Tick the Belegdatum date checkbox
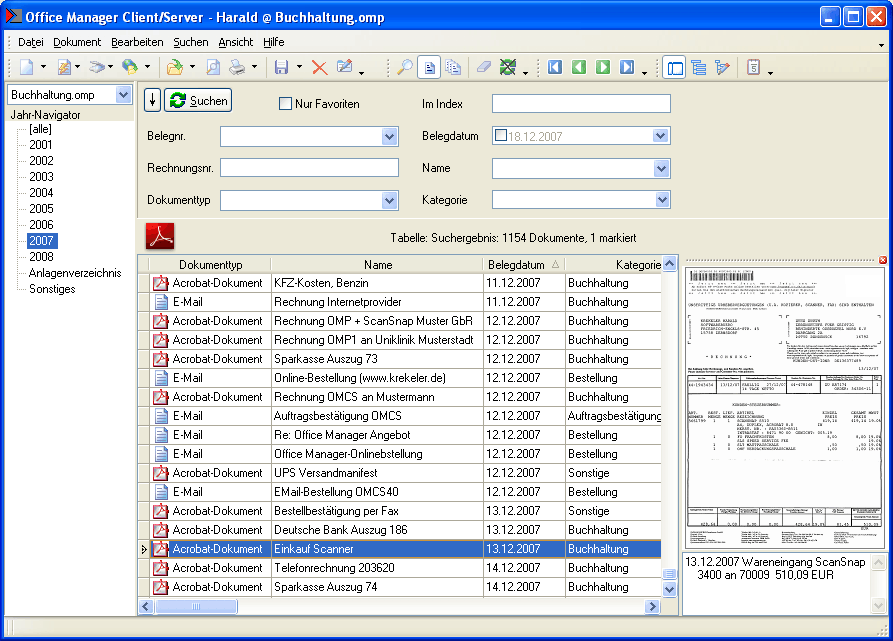The width and height of the screenshot is (893, 641). point(501,135)
